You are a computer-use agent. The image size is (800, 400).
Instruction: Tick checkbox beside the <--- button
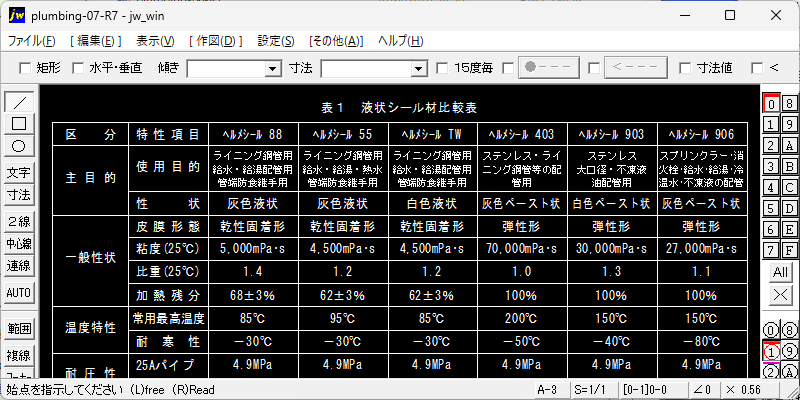594,68
